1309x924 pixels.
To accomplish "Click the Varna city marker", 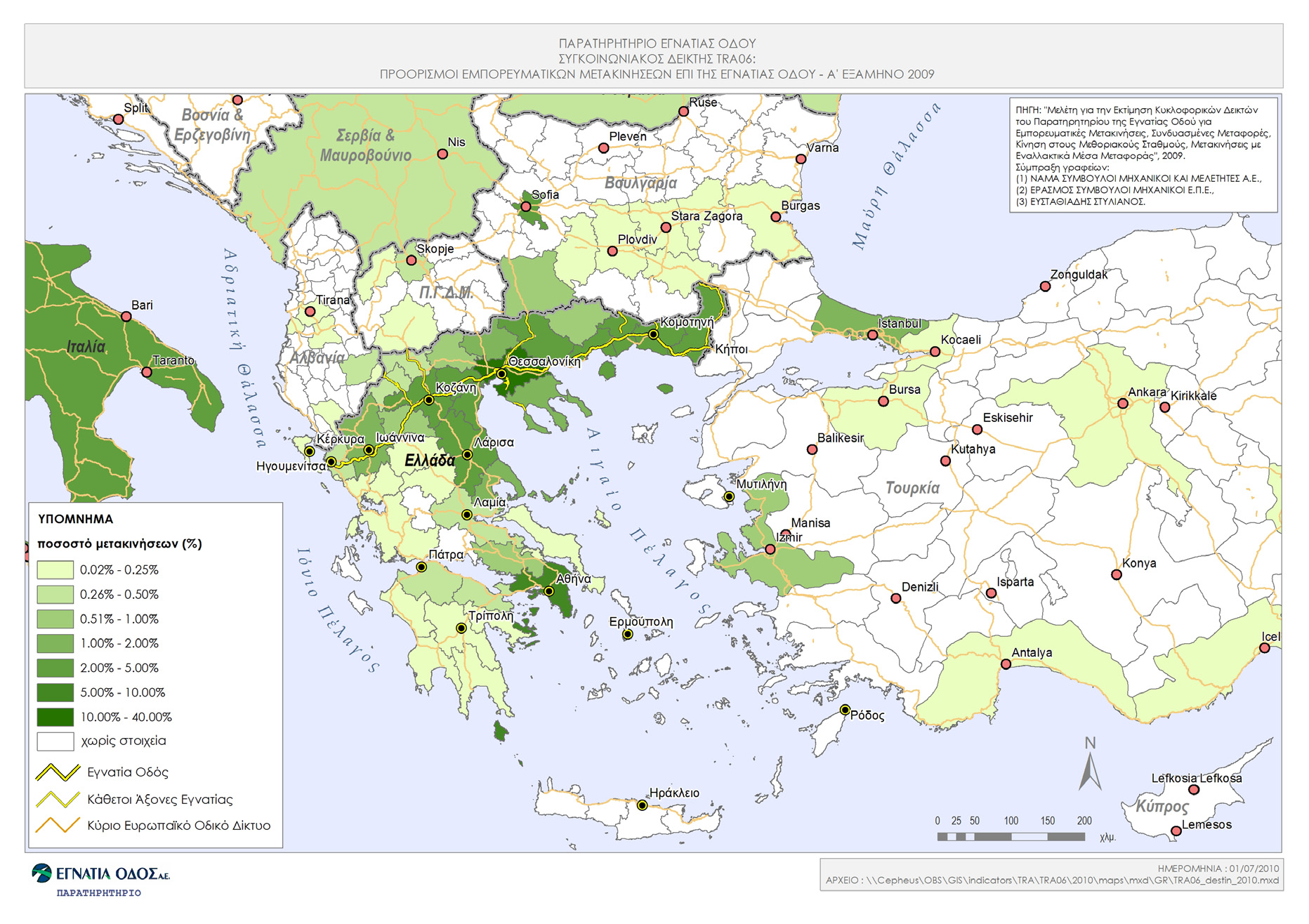I will click(x=801, y=159).
